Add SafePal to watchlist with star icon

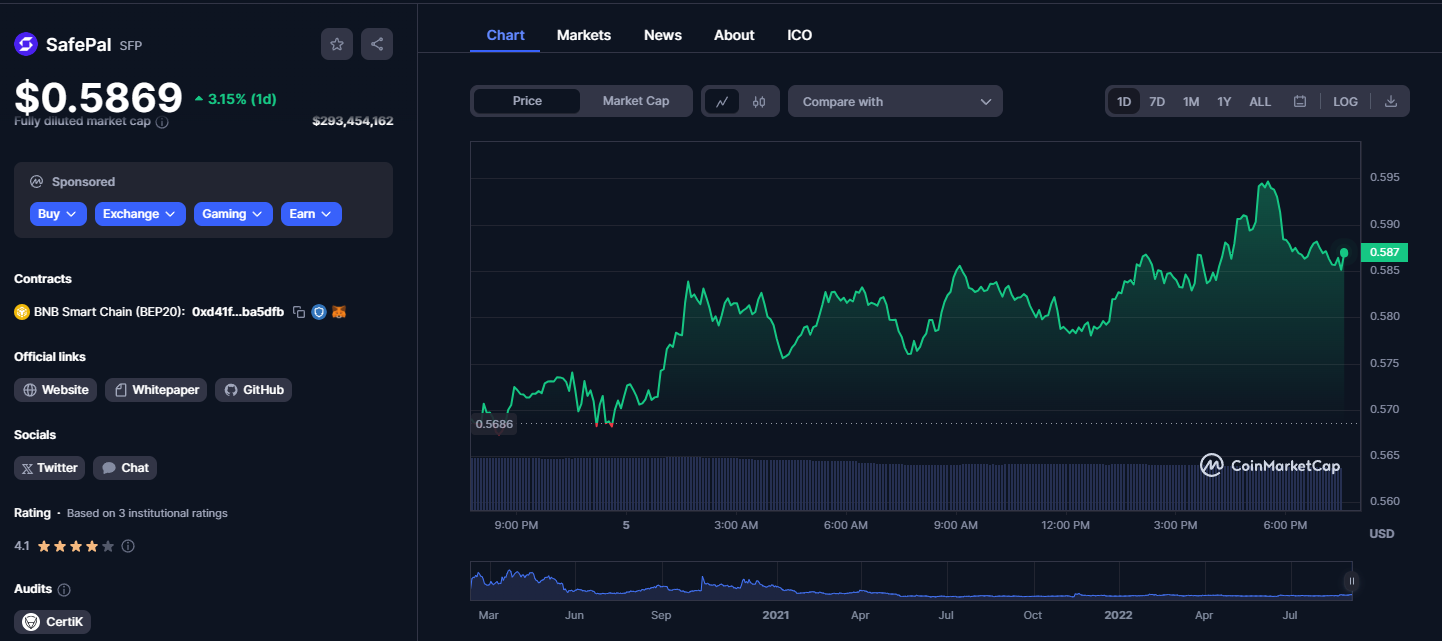click(x=337, y=44)
